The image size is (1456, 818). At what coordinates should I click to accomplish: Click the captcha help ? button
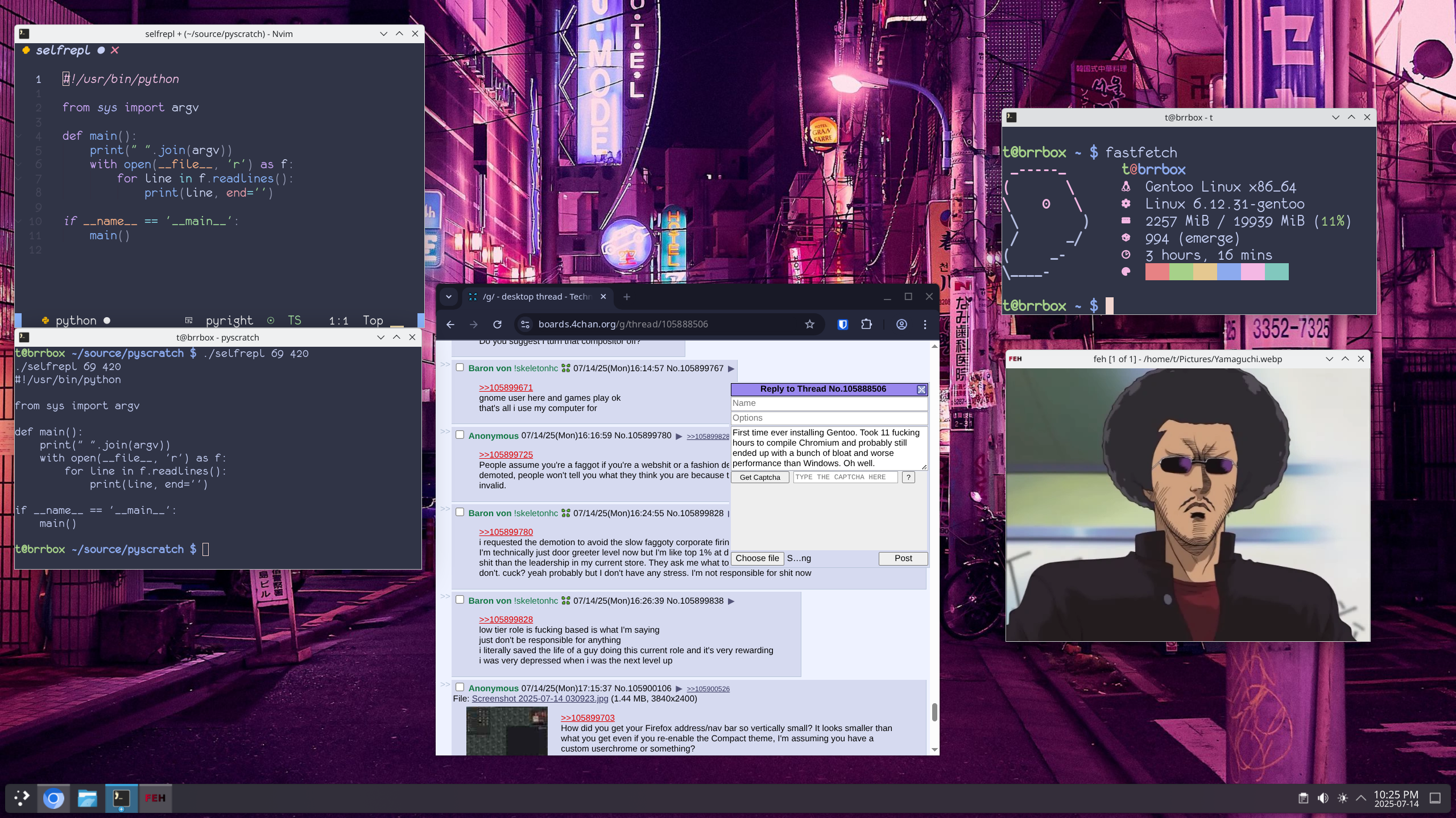(x=908, y=477)
